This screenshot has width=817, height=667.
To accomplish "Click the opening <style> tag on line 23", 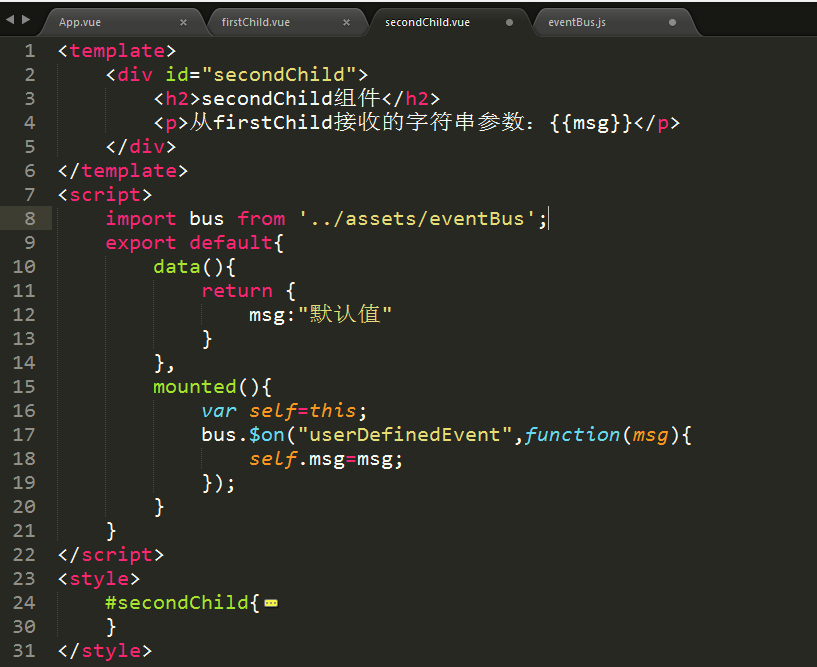I will coord(99,578).
